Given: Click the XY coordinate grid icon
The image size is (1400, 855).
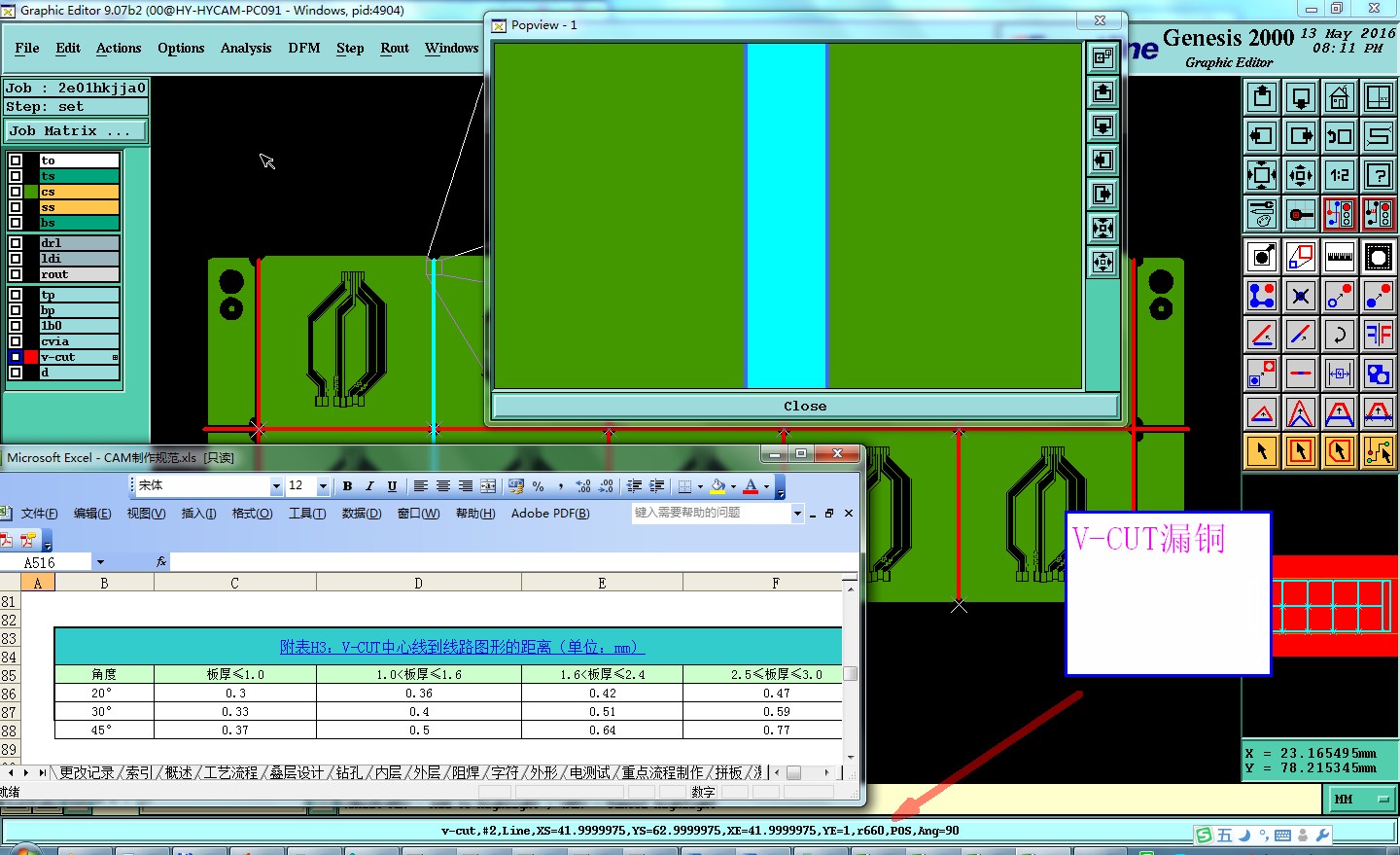Looking at the screenshot, I should [1379, 97].
